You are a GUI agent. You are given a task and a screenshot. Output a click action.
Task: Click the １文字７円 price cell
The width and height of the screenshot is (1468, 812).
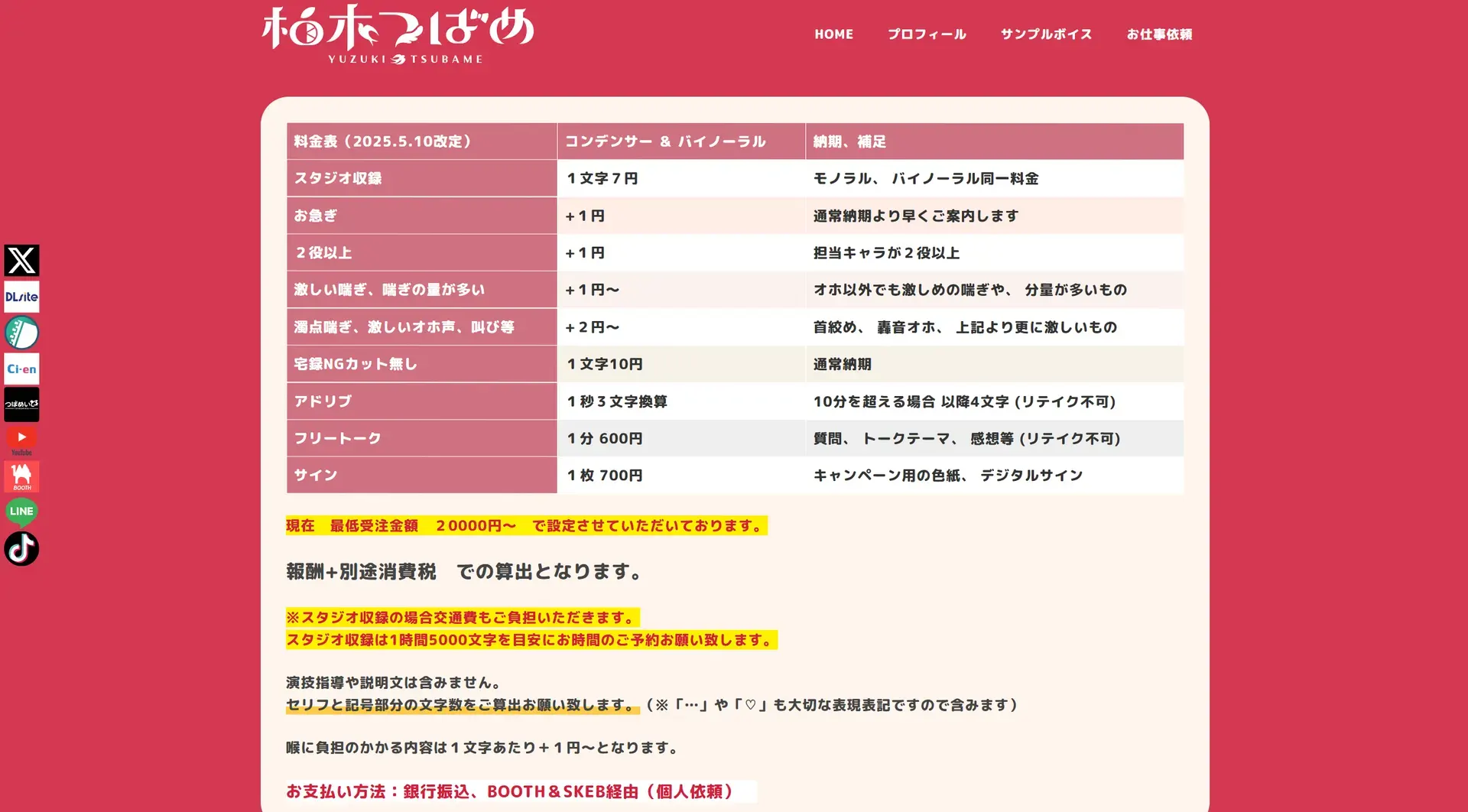(x=681, y=178)
